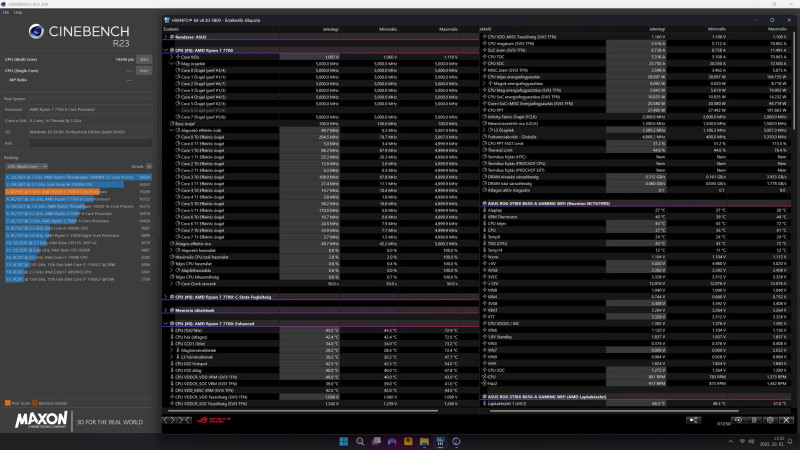The width and height of the screenshot is (800, 450).
Task: Click the Cinebench icon in the taskbar
Action: click(456, 441)
